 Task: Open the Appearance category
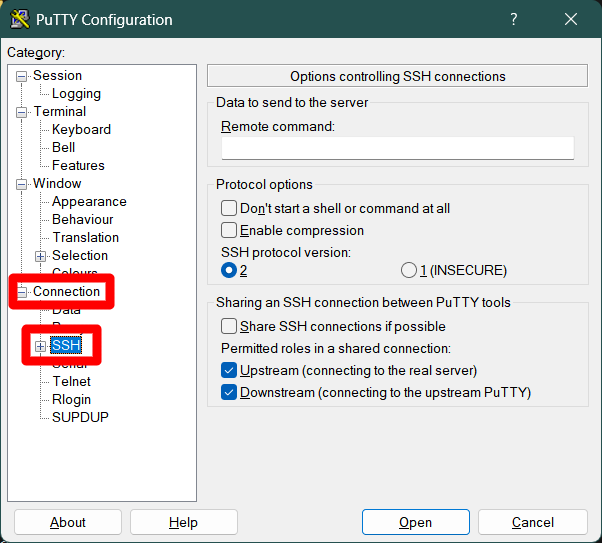pyautogui.click(x=89, y=202)
